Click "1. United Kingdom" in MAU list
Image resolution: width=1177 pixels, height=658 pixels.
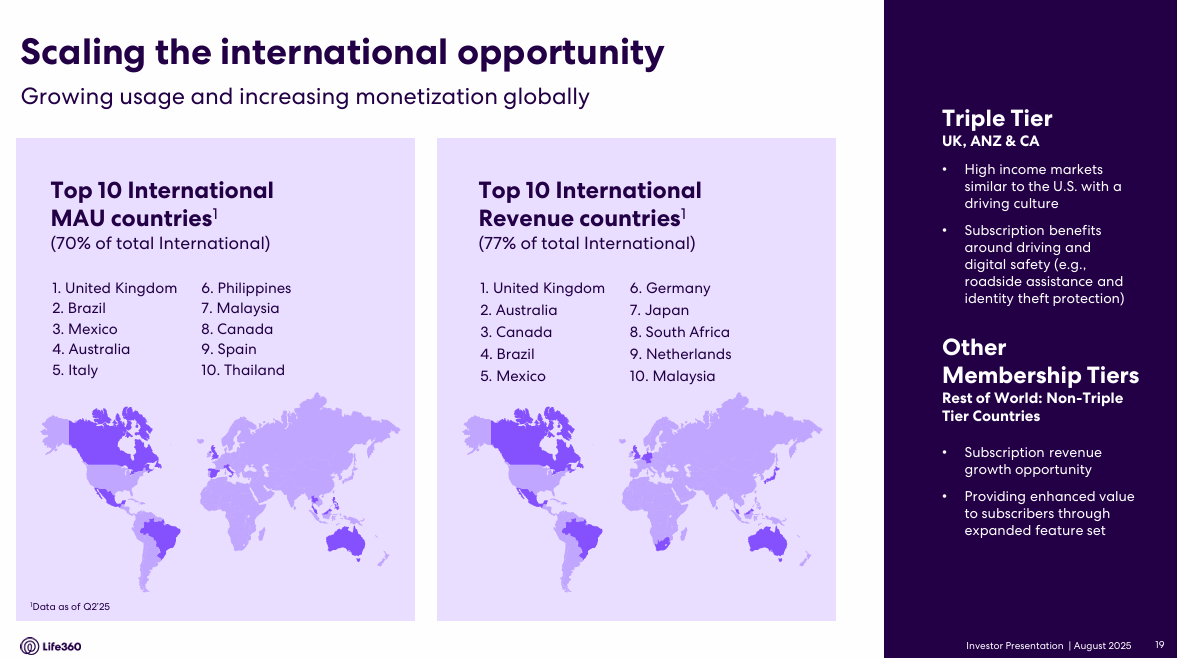coord(115,288)
